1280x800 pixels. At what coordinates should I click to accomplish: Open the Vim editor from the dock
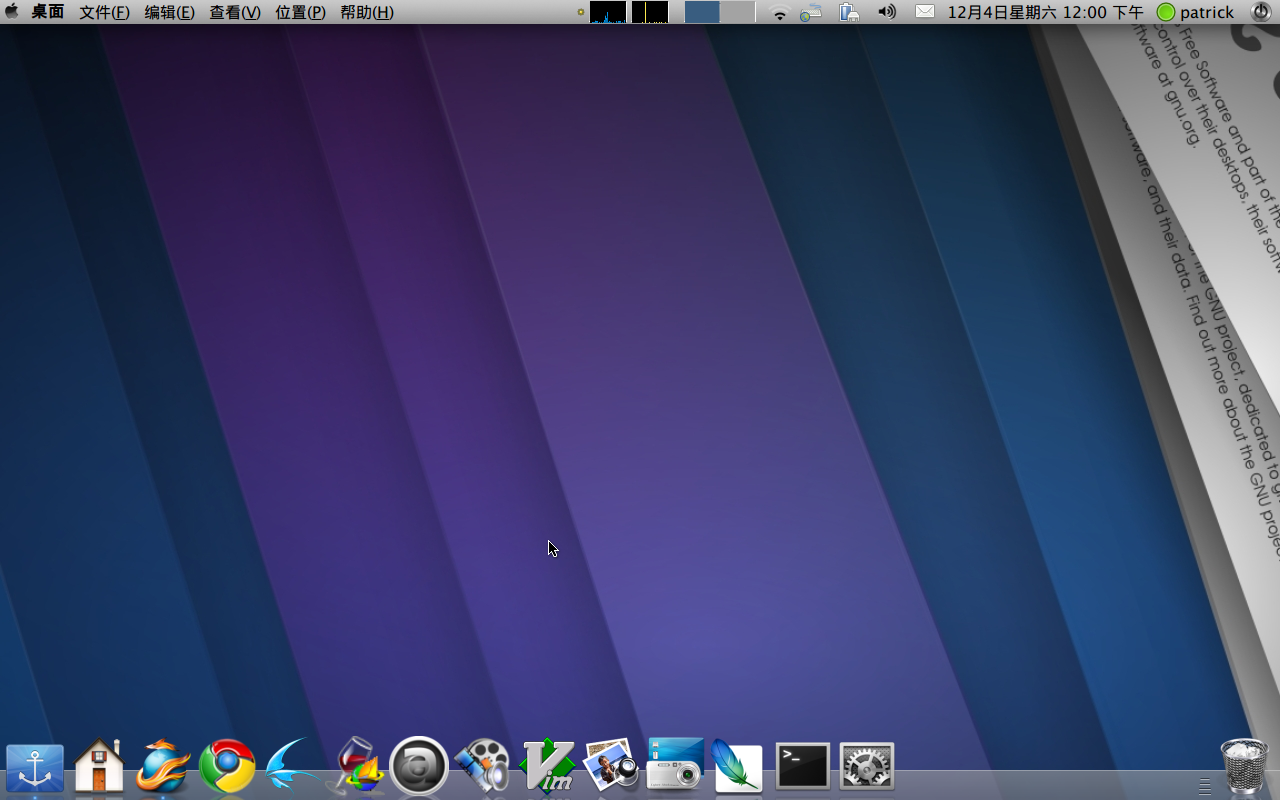(x=548, y=766)
